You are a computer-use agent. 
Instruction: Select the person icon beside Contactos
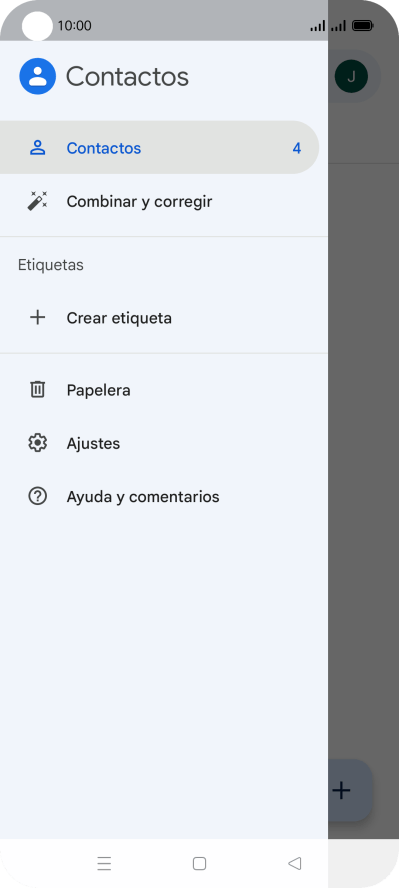pyautogui.click(x=37, y=148)
